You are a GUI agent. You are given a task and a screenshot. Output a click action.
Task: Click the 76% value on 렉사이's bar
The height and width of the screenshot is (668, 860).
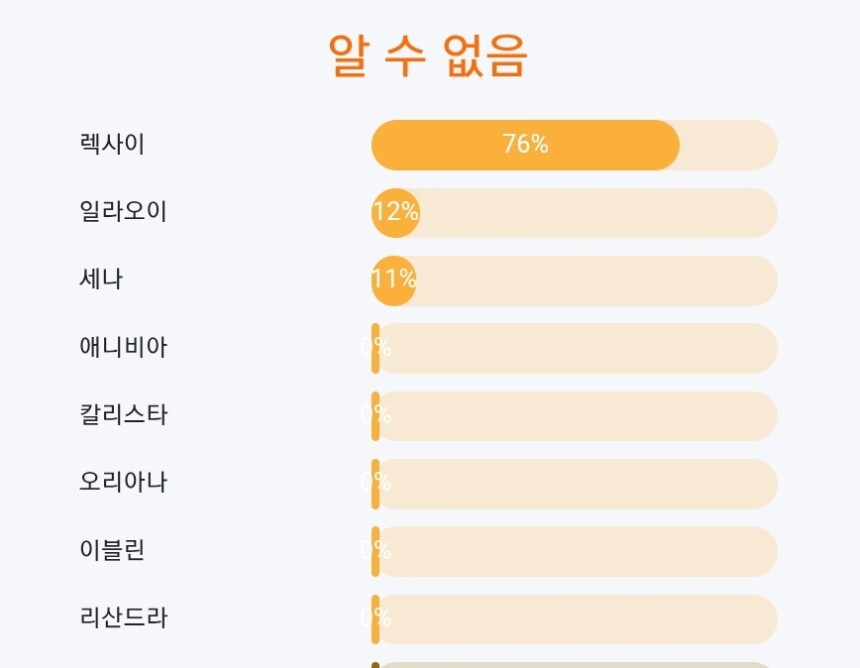525,145
